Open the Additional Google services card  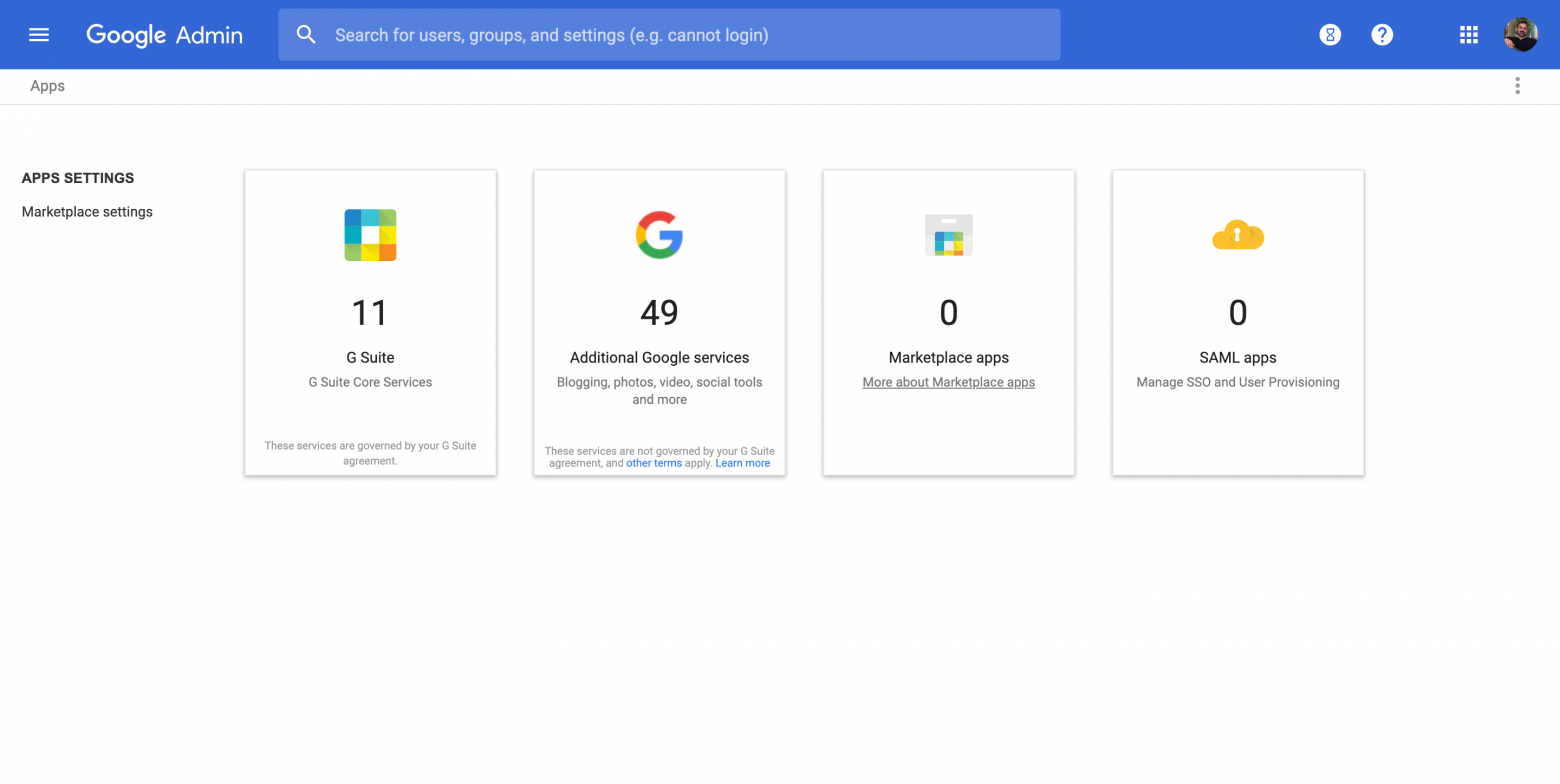coord(658,322)
